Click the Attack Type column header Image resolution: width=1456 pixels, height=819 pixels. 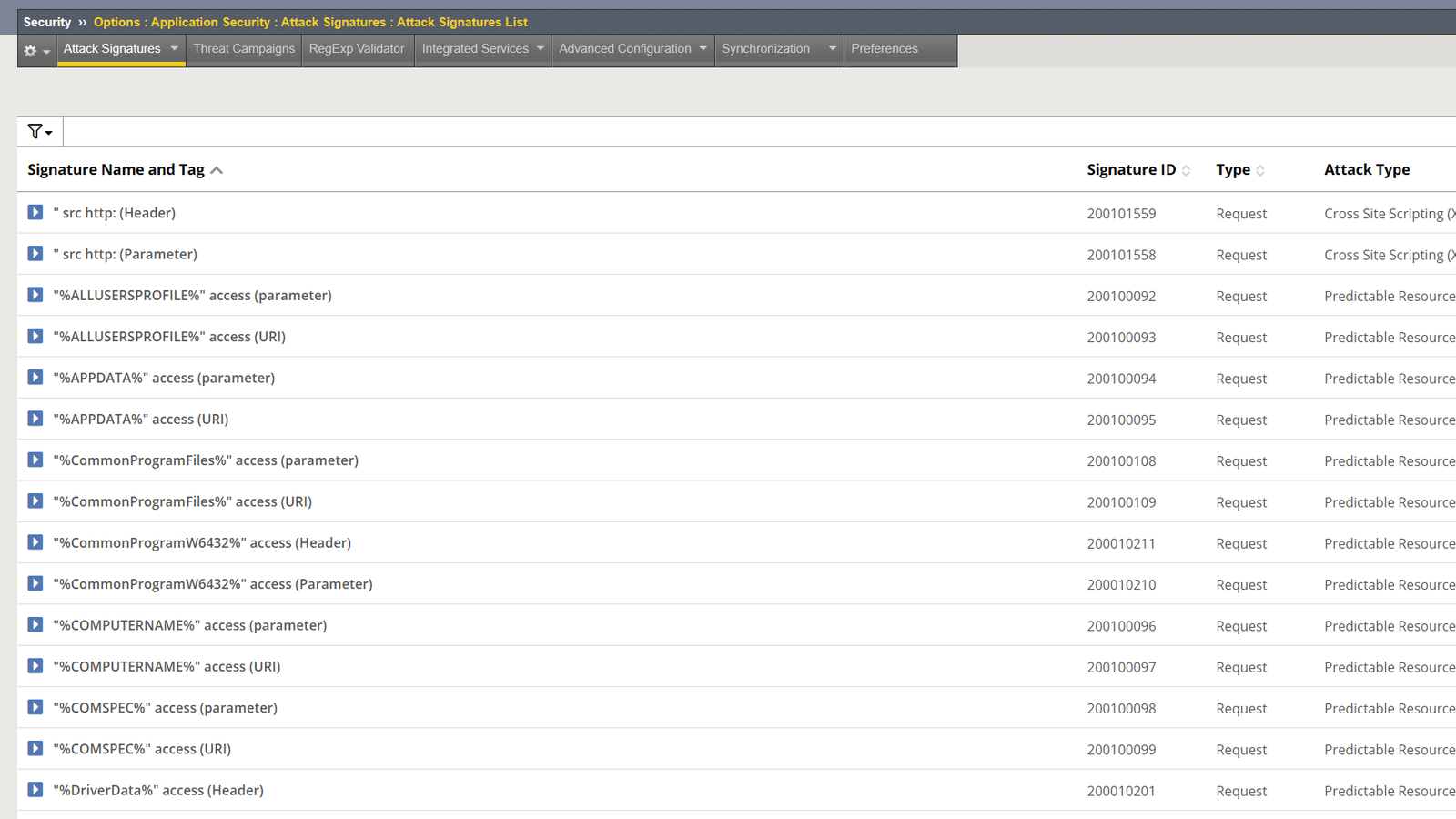click(x=1367, y=170)
